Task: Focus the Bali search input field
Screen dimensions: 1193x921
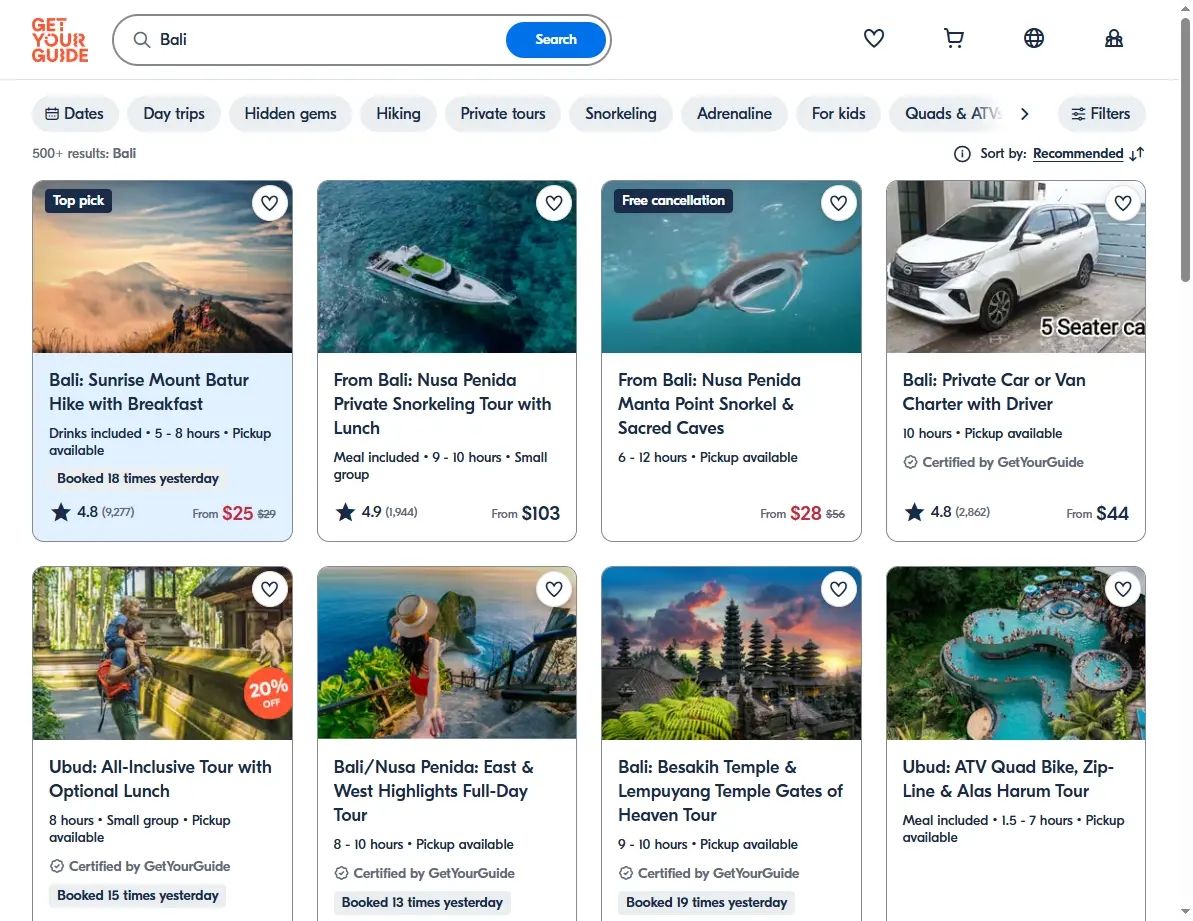Action: click(327, 40)
